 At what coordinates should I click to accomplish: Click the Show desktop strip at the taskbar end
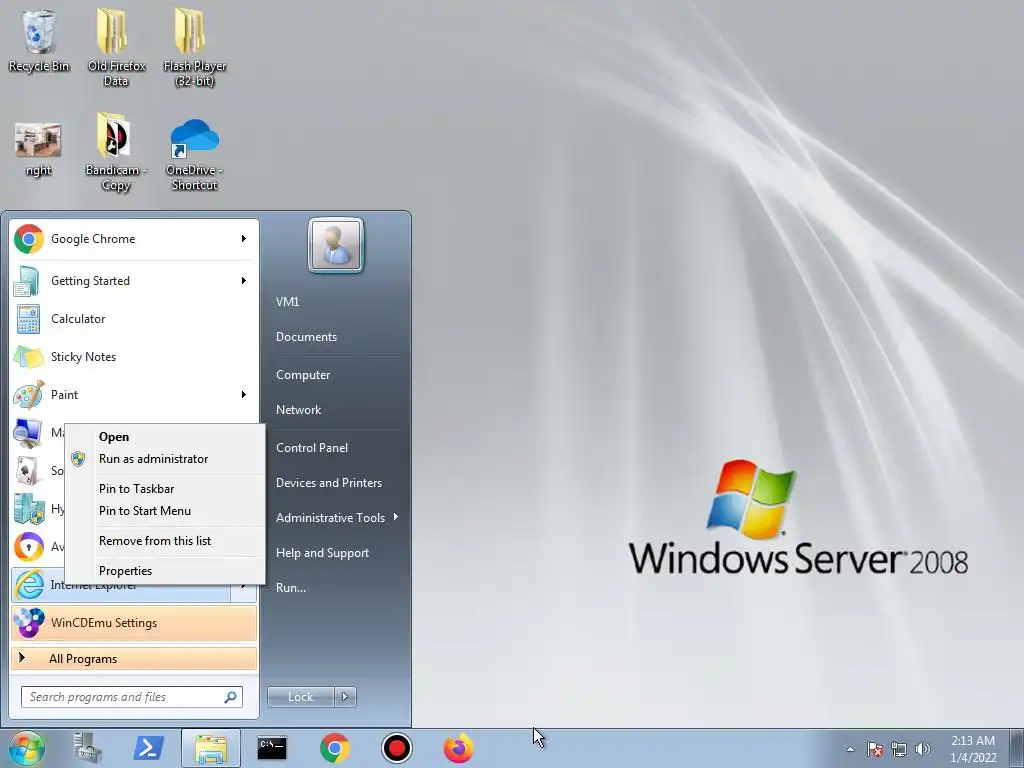(1016, 748)
